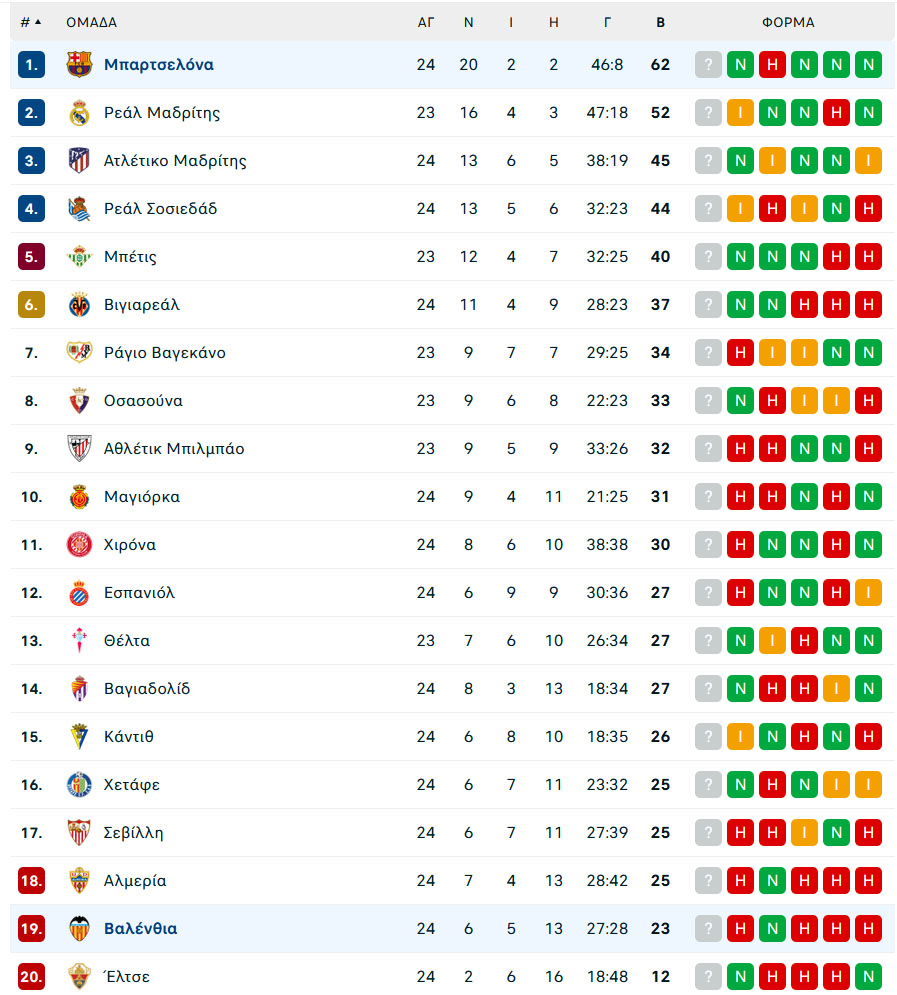Sort standings by the ΑΓ matches header
Screen dimensions: 897x995
point(426,22)
